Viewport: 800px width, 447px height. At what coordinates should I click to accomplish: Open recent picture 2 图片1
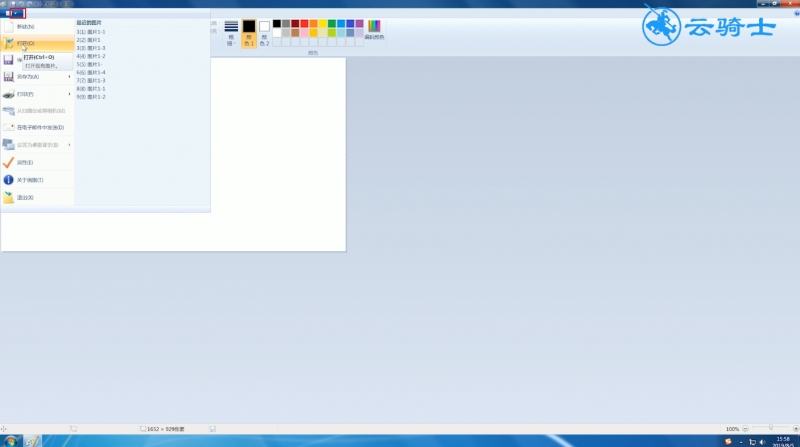(89, 40)
